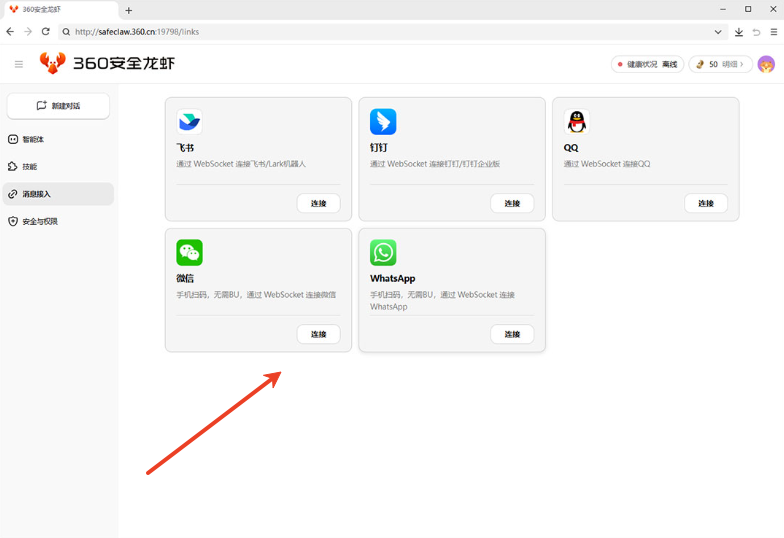The width and height of the screenshot is (784, 538).
Task: Click the 消息接入 link icon
Action: pos(13,194)
